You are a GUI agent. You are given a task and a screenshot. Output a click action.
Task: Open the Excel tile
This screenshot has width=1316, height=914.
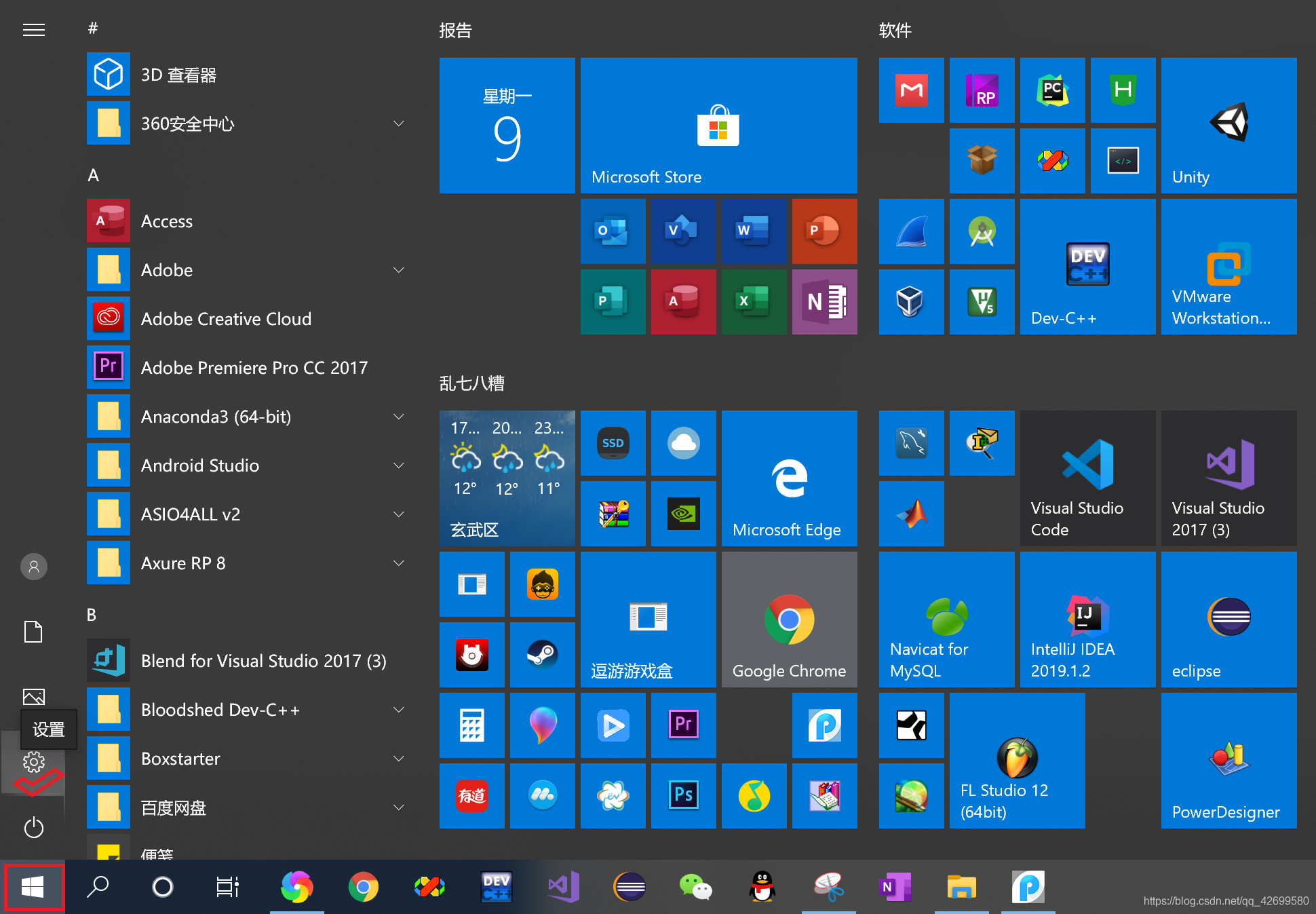tap(754, 302)
